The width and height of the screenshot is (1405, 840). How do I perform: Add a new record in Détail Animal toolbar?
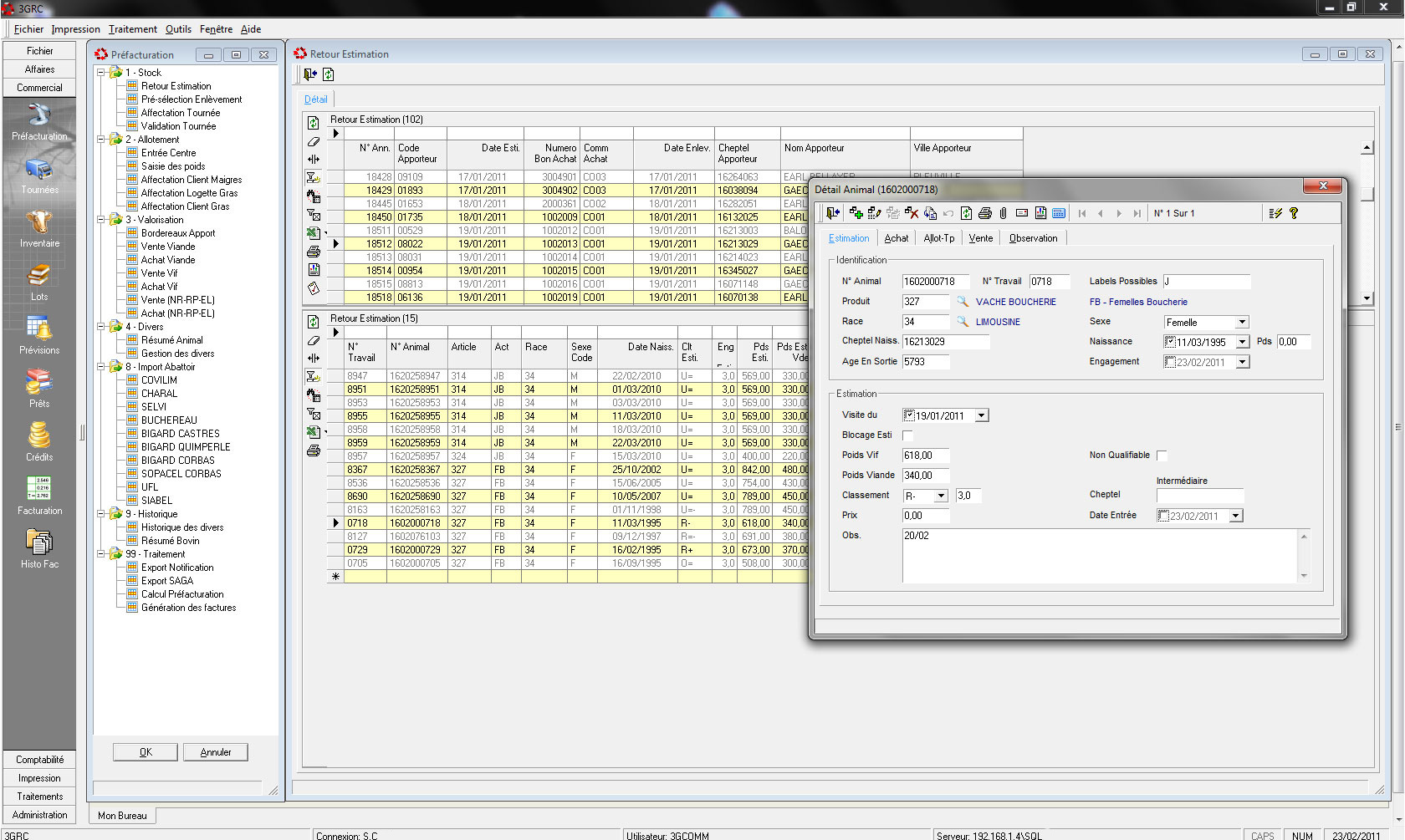(856, 213)
